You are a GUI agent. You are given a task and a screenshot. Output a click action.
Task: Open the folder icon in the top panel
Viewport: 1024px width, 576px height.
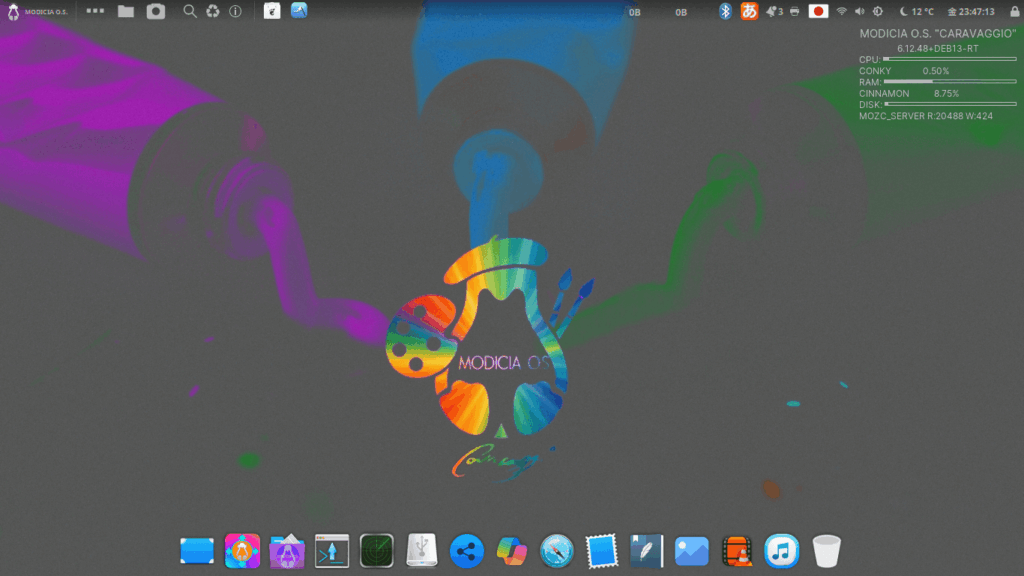125,11
